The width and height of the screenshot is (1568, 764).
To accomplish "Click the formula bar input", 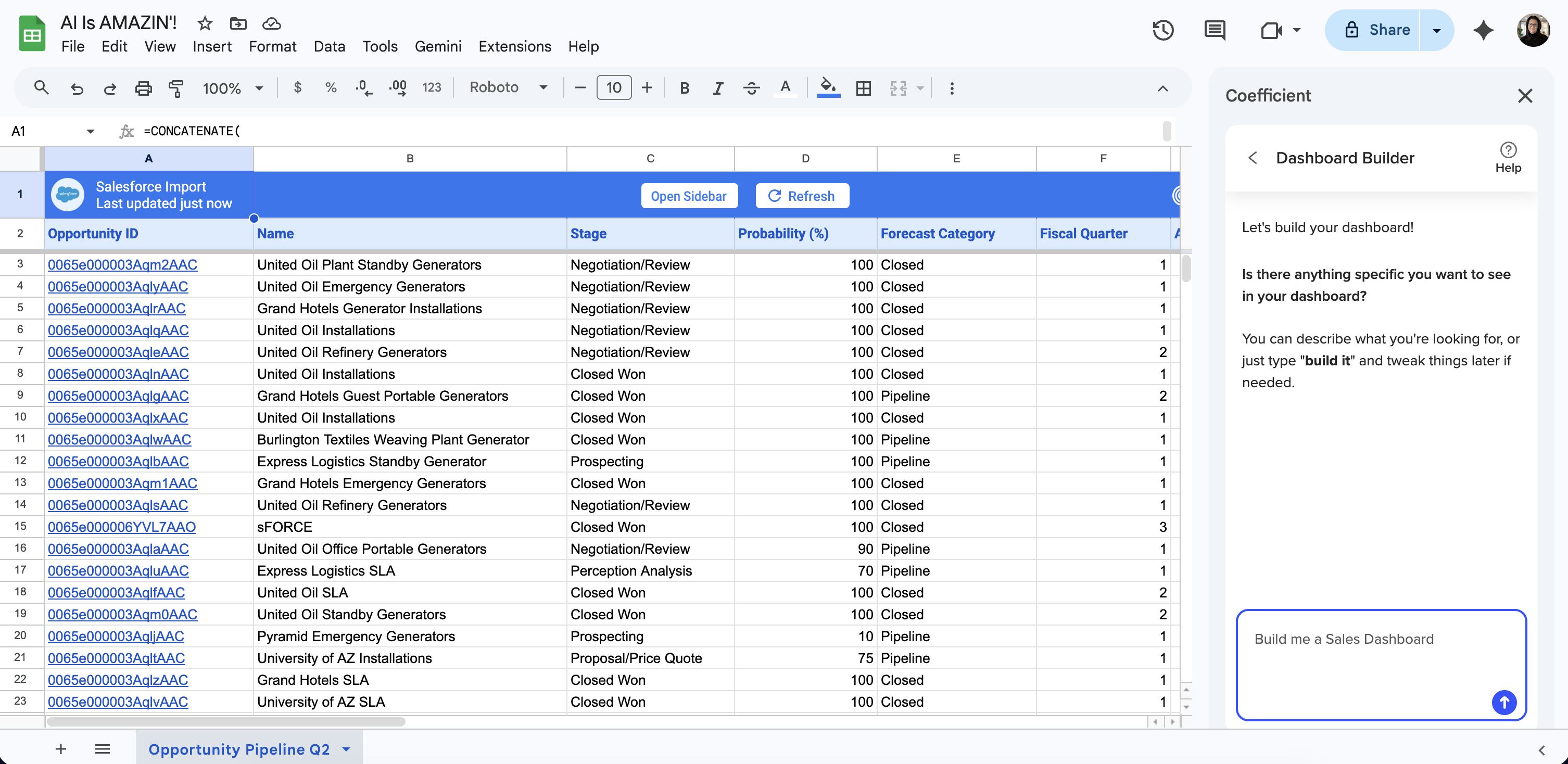I will tap(650, 131).
